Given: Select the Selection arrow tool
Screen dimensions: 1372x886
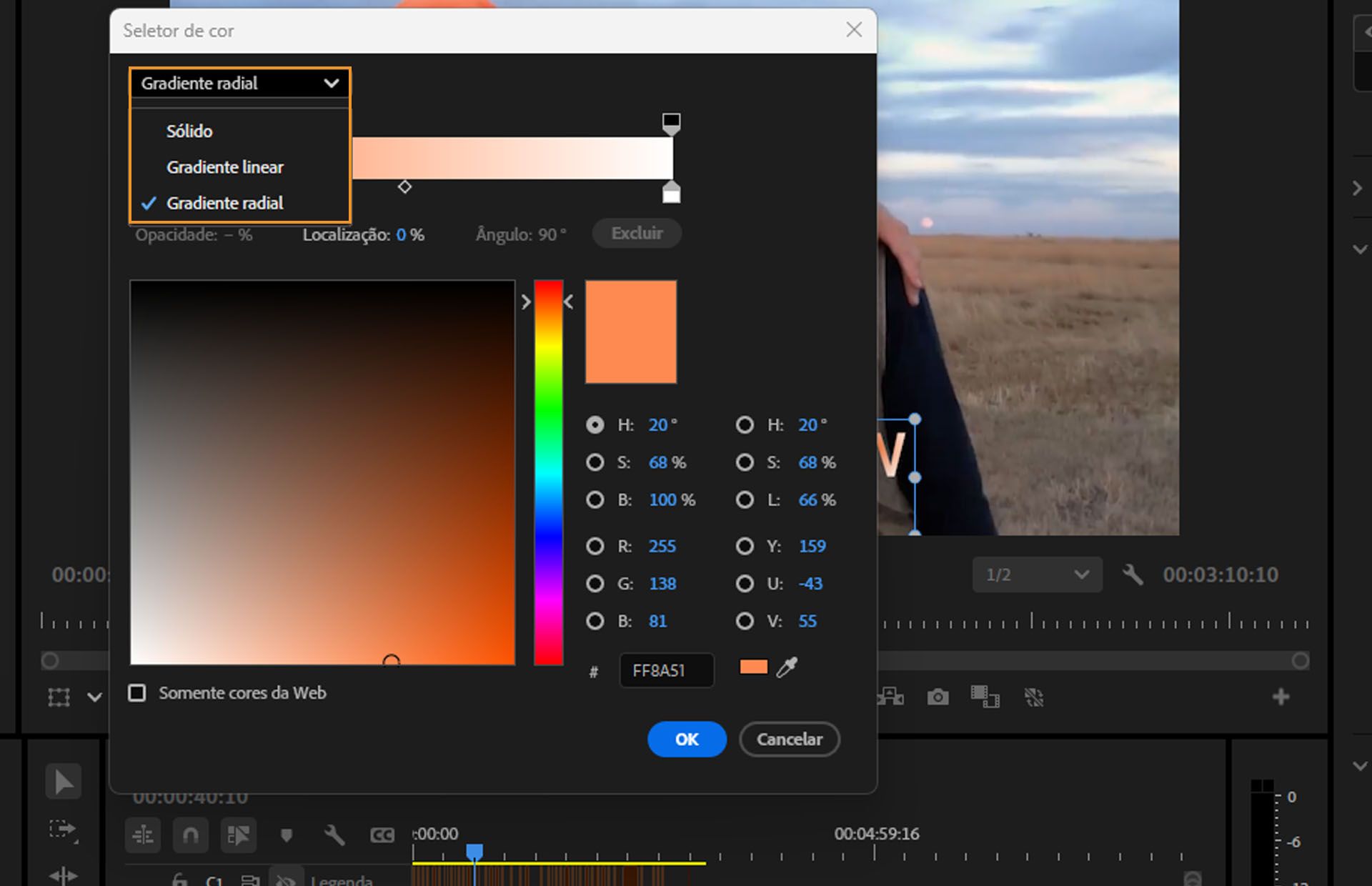Looking at the screenshot, I should [x=63, y=782].
